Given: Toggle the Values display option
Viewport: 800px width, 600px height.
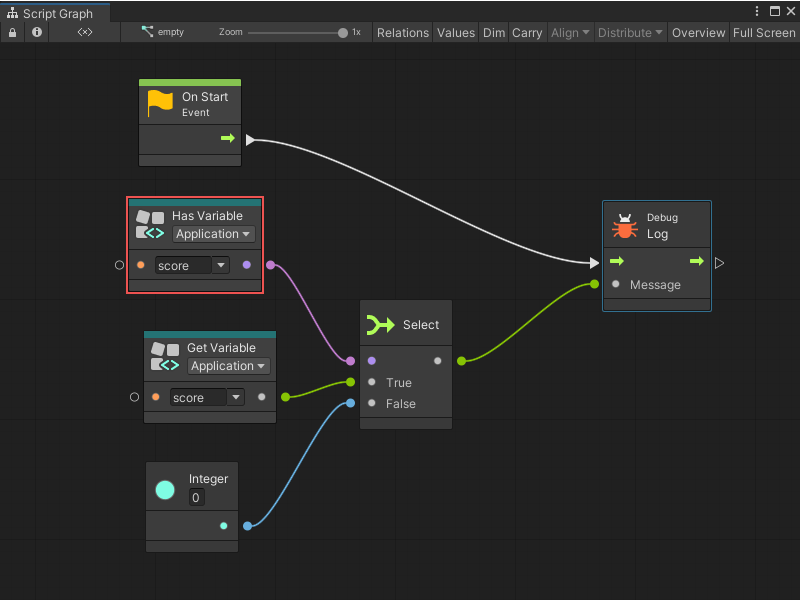Looking at the screenshot, I should (x=456, y=32).
